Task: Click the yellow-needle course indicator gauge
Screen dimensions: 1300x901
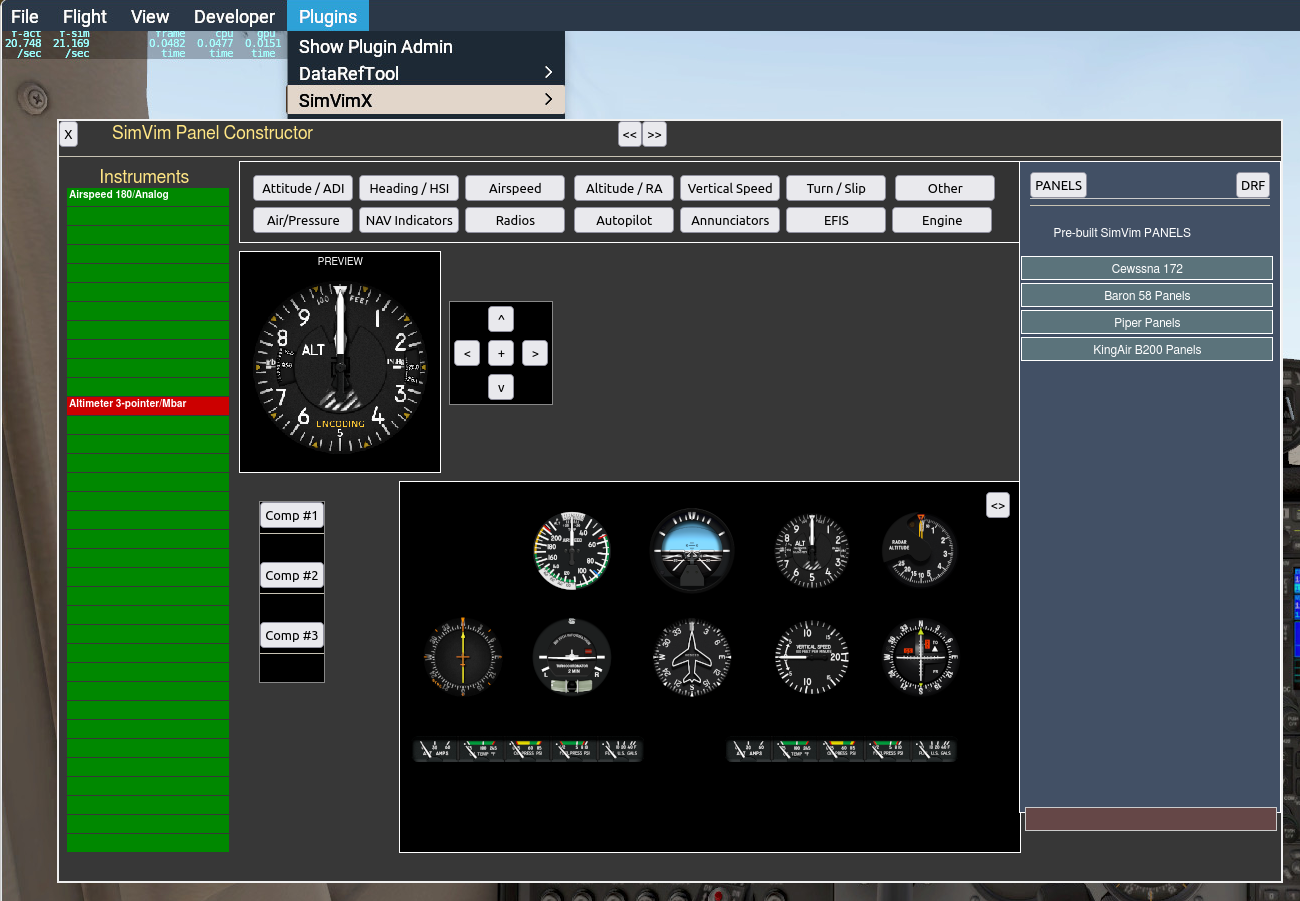Action: tap(463, 656)
